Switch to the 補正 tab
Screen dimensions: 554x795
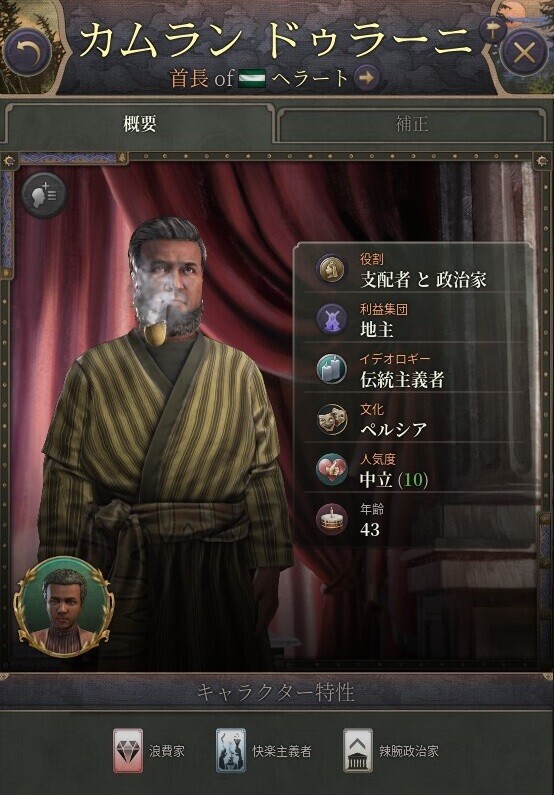pyautogui.click(x=412, y=124)
